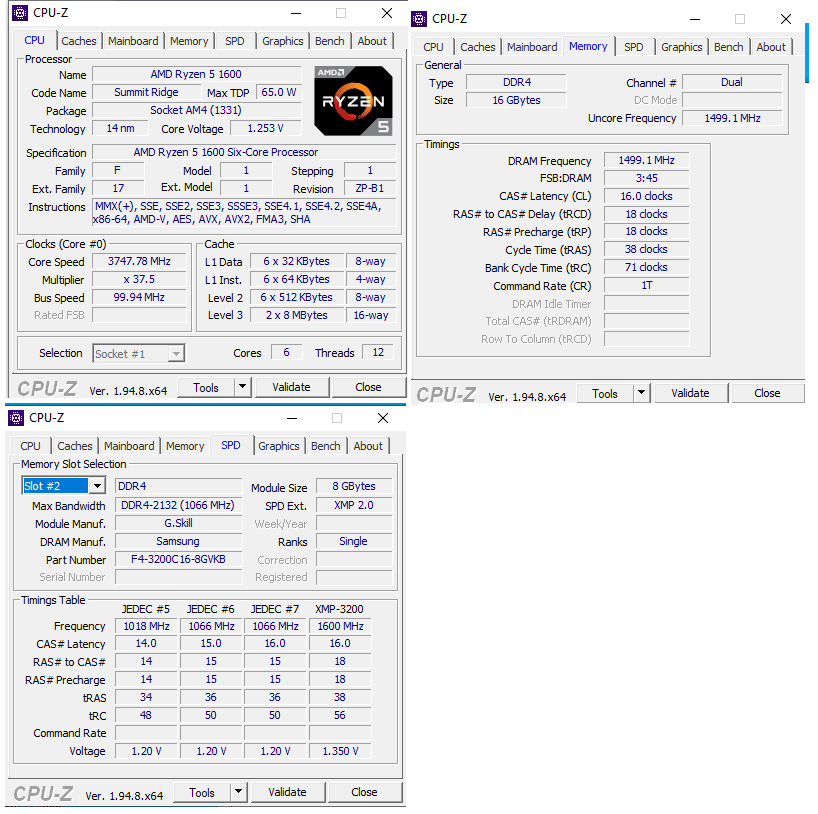Switch to Memory tab in the CPU window
This screenshot has height=814, width=818.
pos(189,41)
